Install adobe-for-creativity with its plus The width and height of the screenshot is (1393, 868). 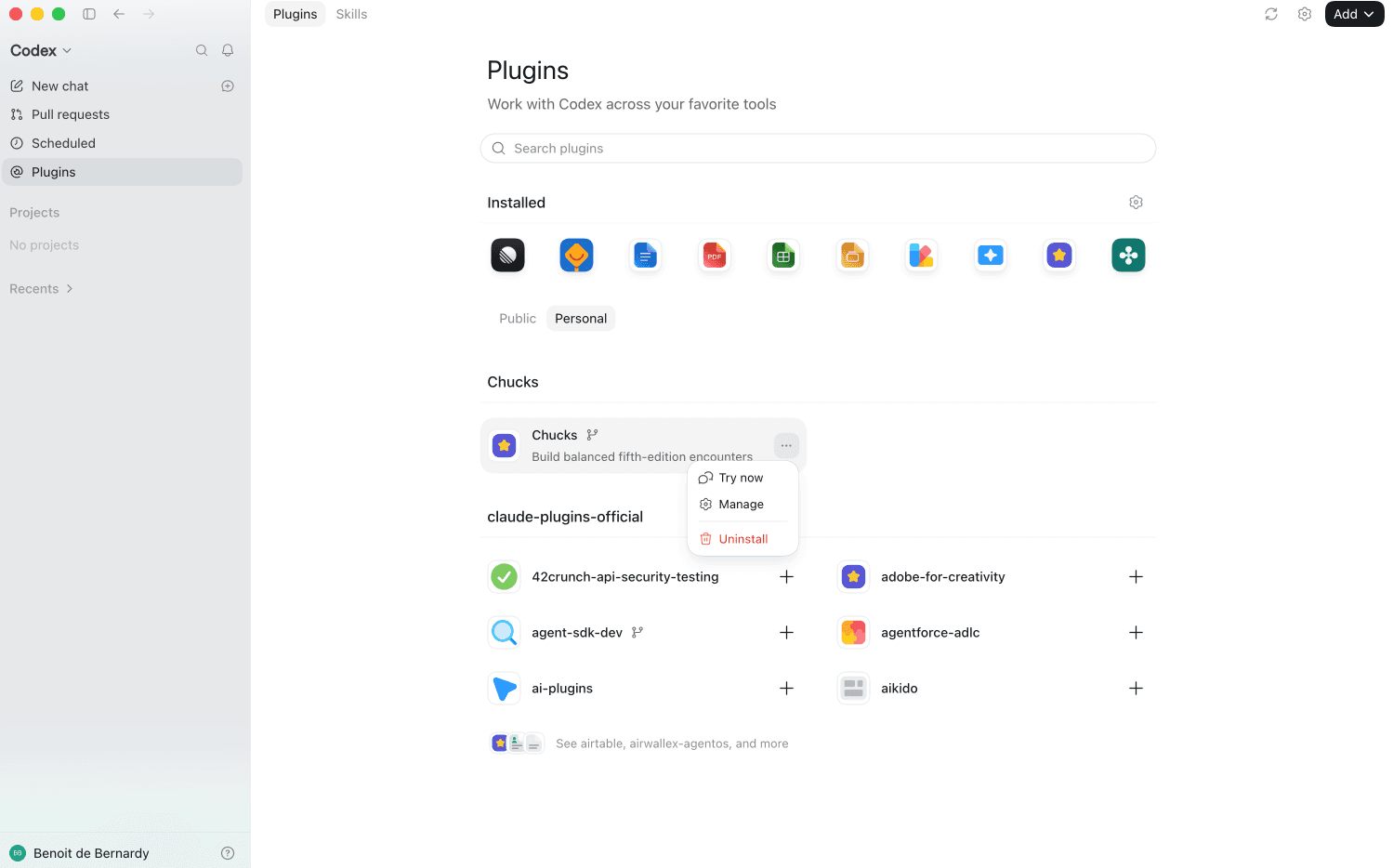[x=1136, y=577]
